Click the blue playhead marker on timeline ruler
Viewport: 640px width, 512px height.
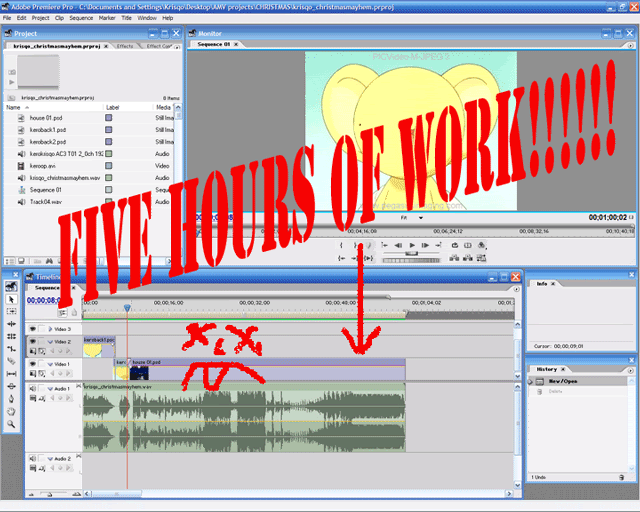point(127,308)
